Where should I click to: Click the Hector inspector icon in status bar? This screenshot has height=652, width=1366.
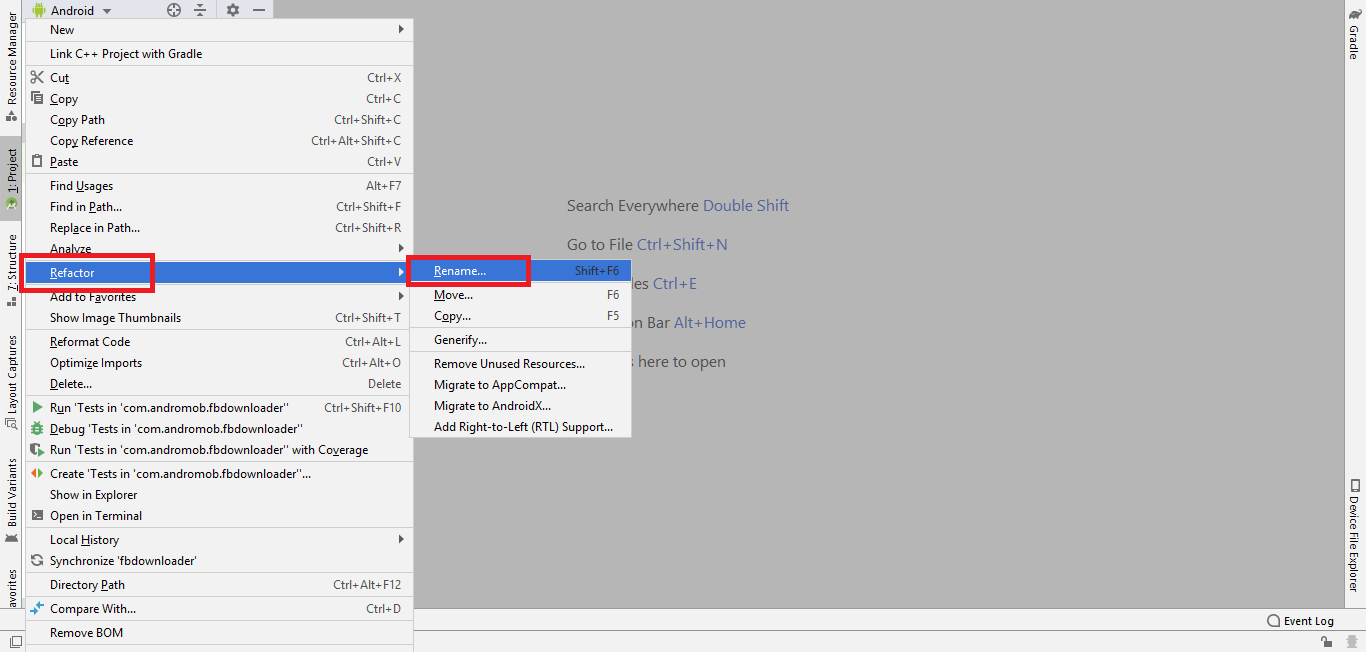1350,641
